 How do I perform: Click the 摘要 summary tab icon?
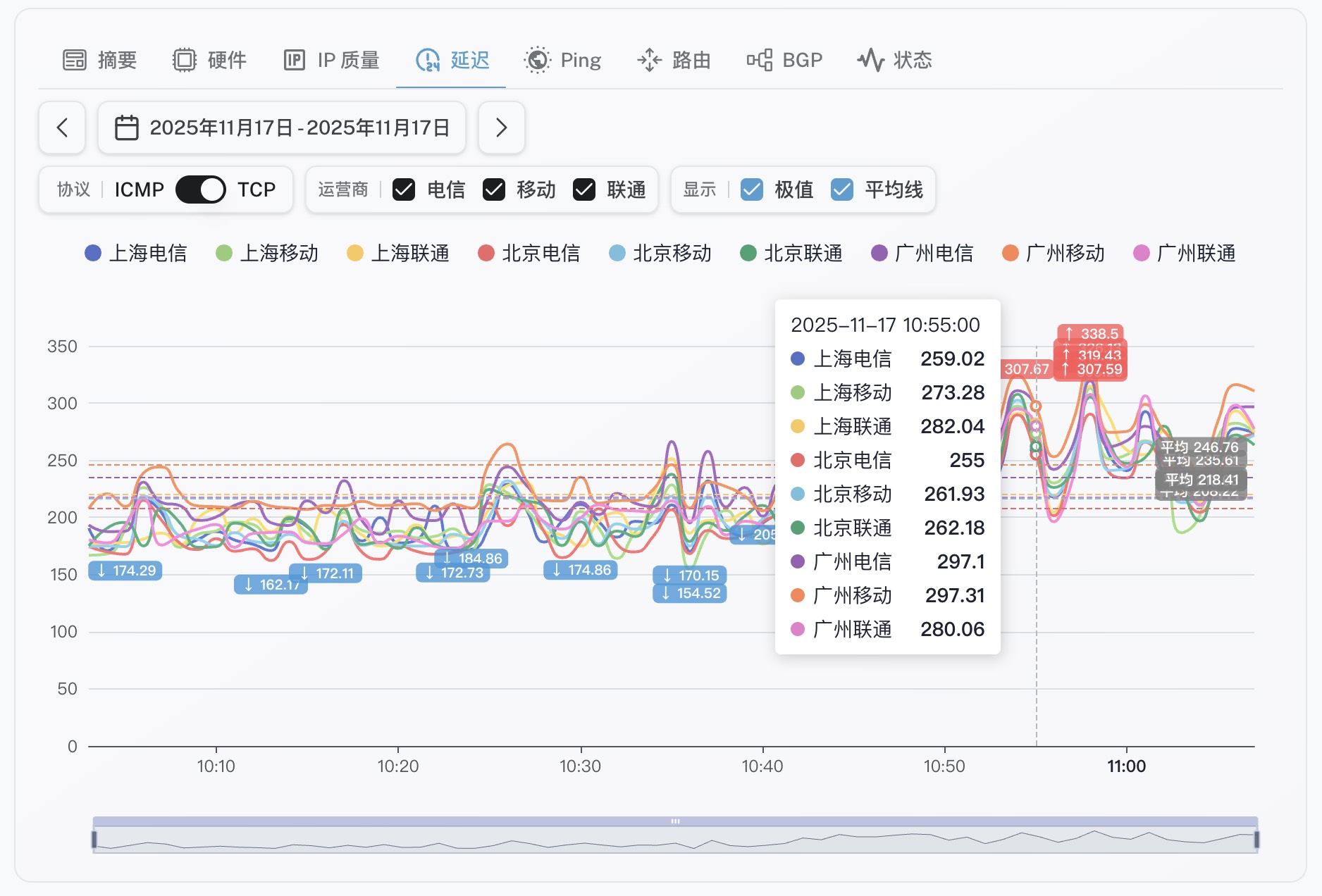75,60
